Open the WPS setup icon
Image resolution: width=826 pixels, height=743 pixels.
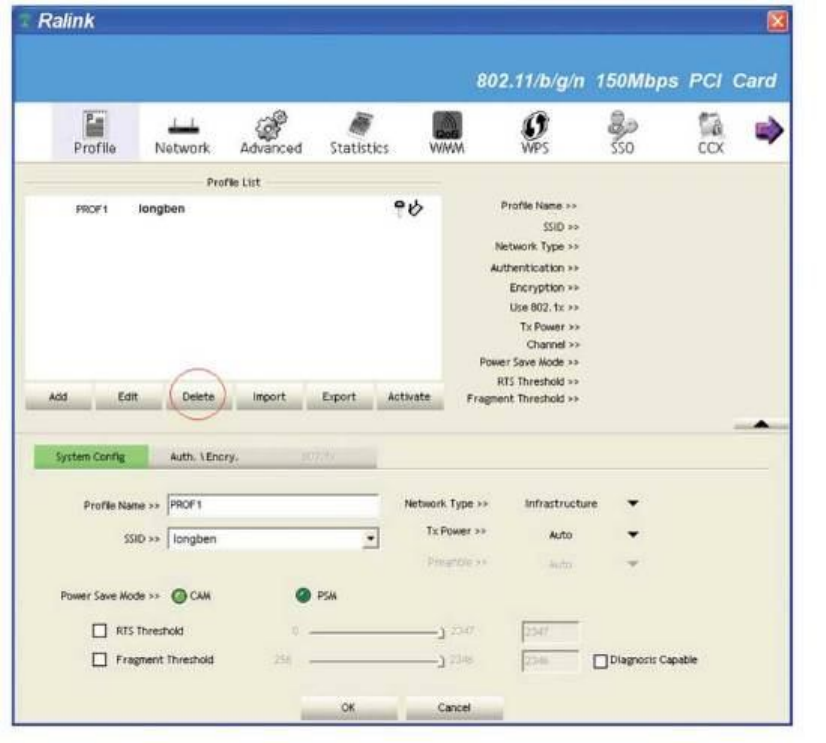[x=535, y=132]
